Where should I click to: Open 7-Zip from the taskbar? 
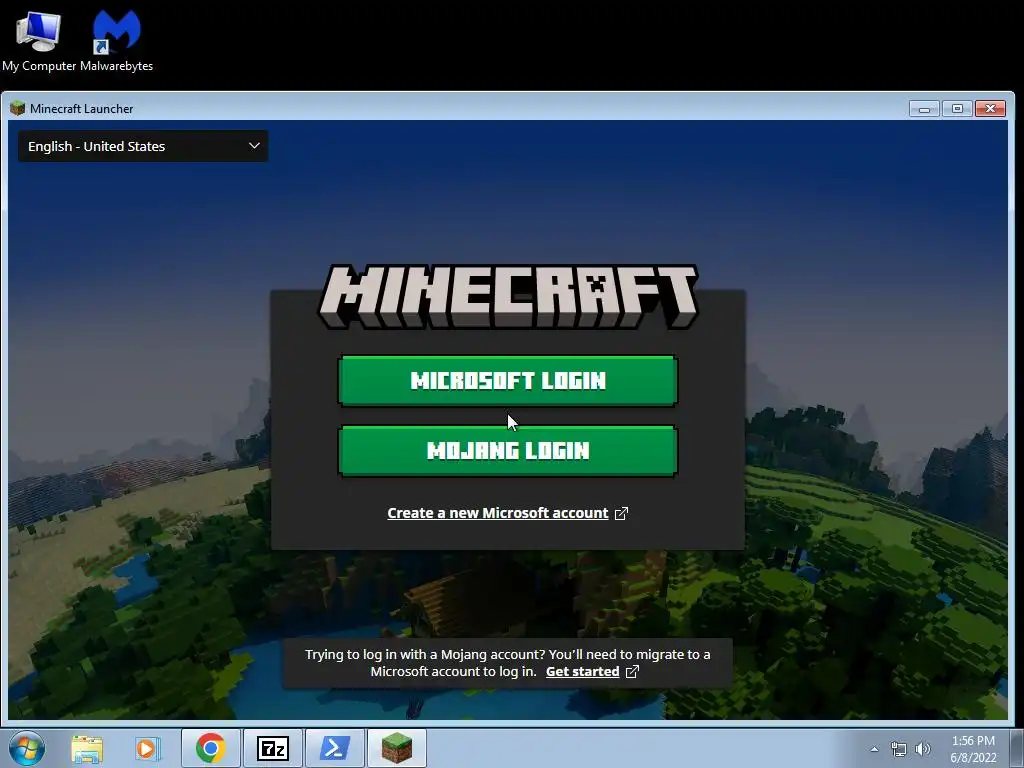pyautogui.click(x=273, y=748)
